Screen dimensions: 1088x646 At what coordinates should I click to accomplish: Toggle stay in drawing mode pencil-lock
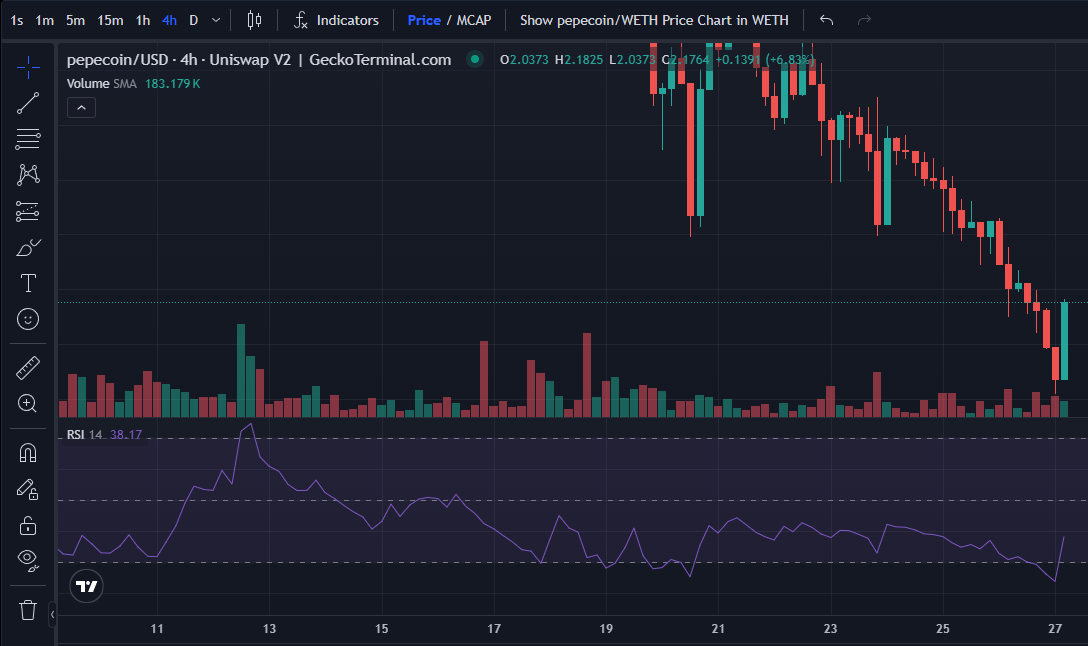[28, 489]
